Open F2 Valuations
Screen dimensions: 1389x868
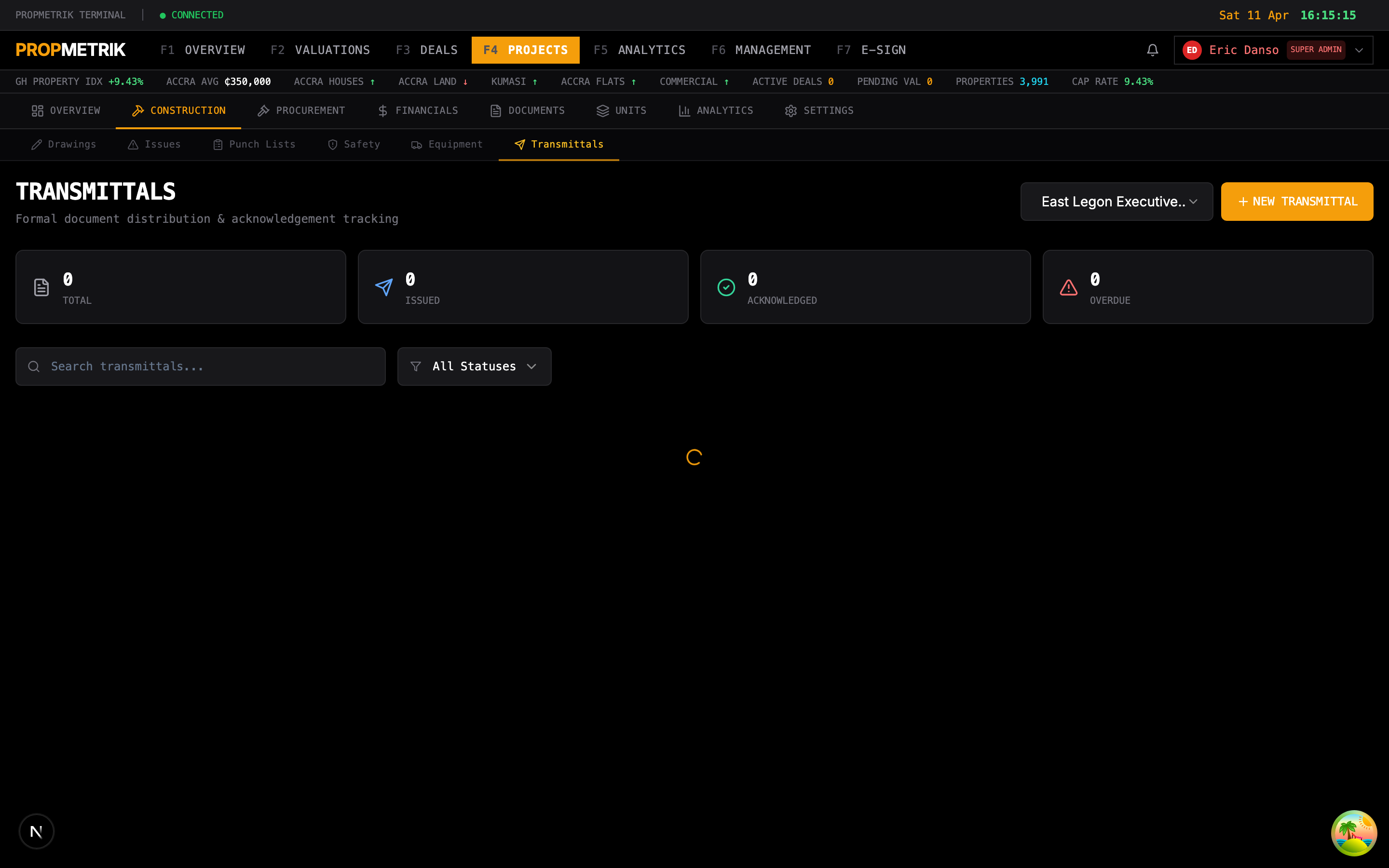click(320, 50)
